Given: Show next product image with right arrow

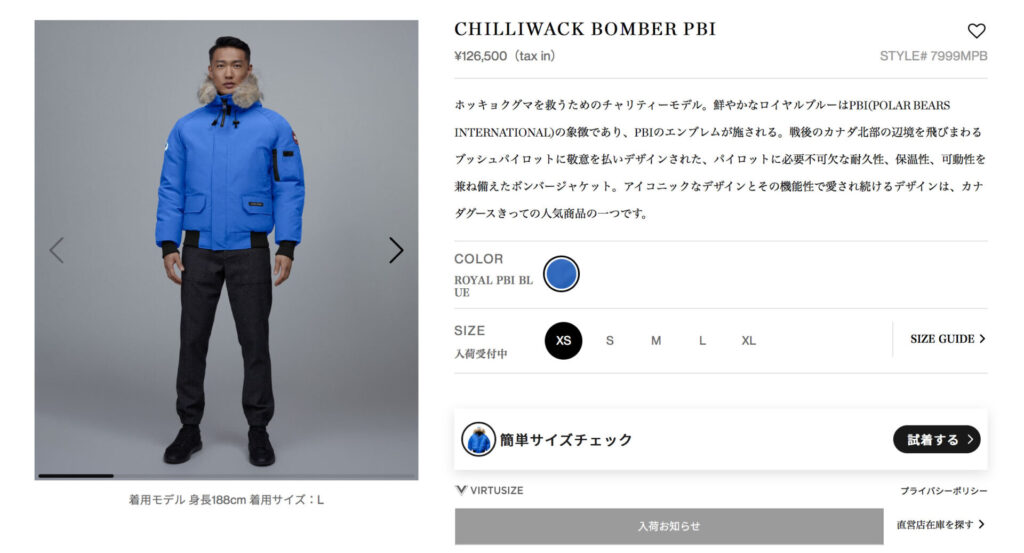Looking at the screenshot, I should pos(396,250).
